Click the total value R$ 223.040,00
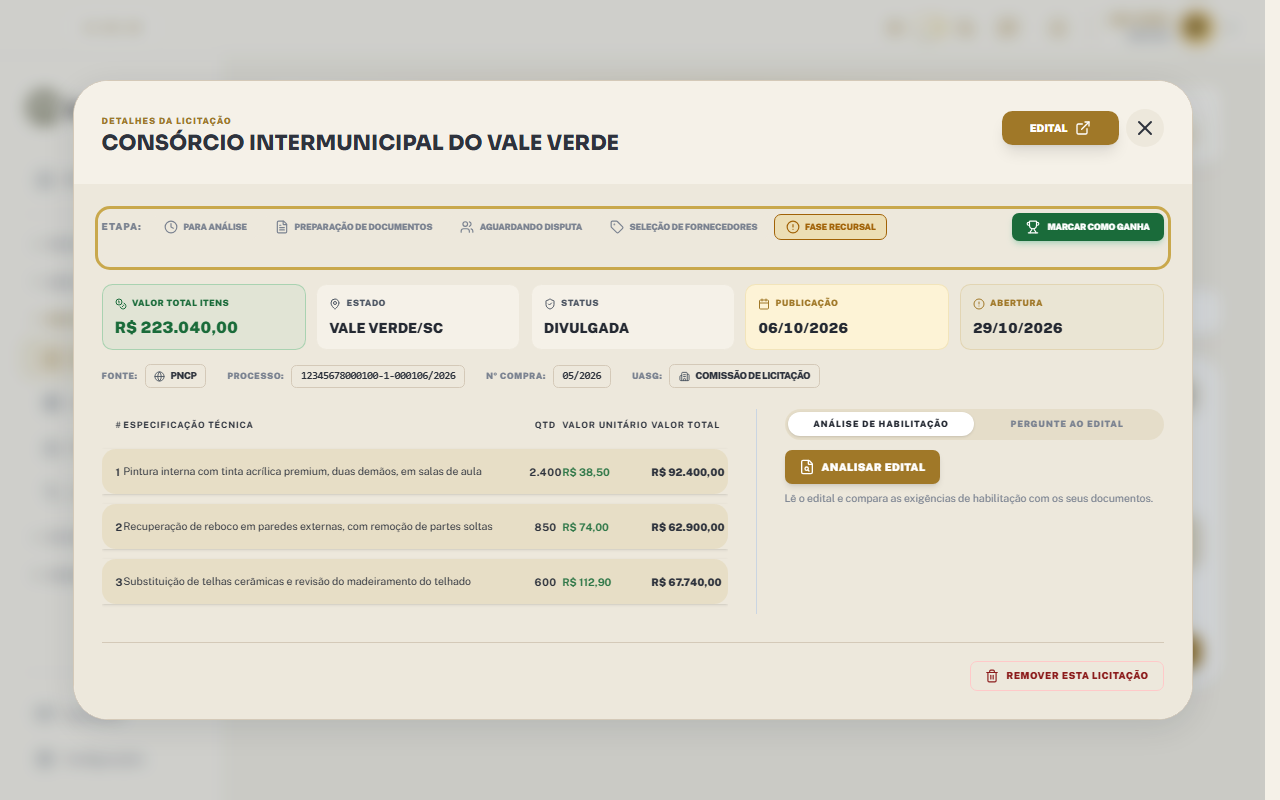The width and height of the screenshot is (1280, 800). pyautogui.click(x=176, y=327)
